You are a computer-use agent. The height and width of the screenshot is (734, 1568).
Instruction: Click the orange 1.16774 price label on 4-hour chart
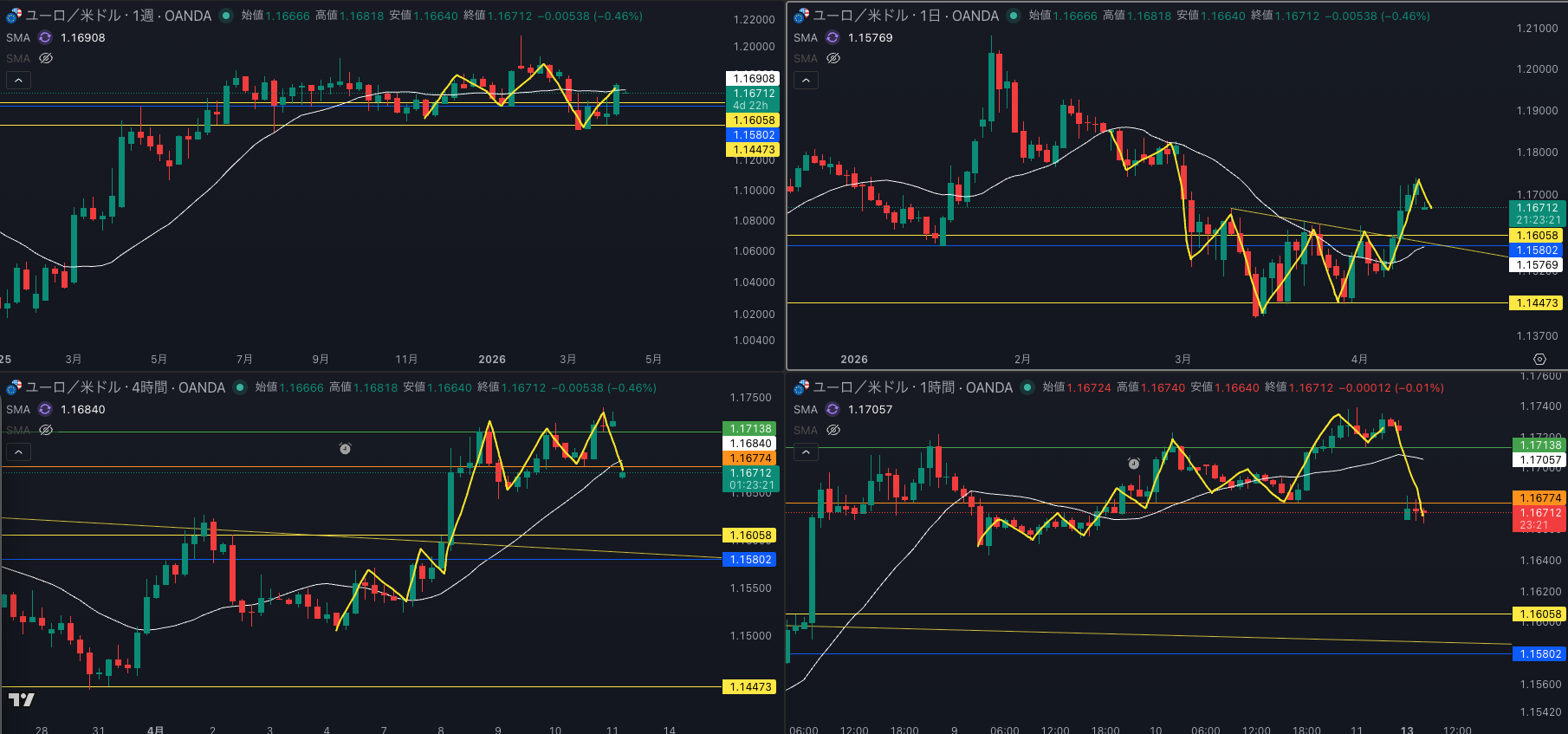[750, 458]
